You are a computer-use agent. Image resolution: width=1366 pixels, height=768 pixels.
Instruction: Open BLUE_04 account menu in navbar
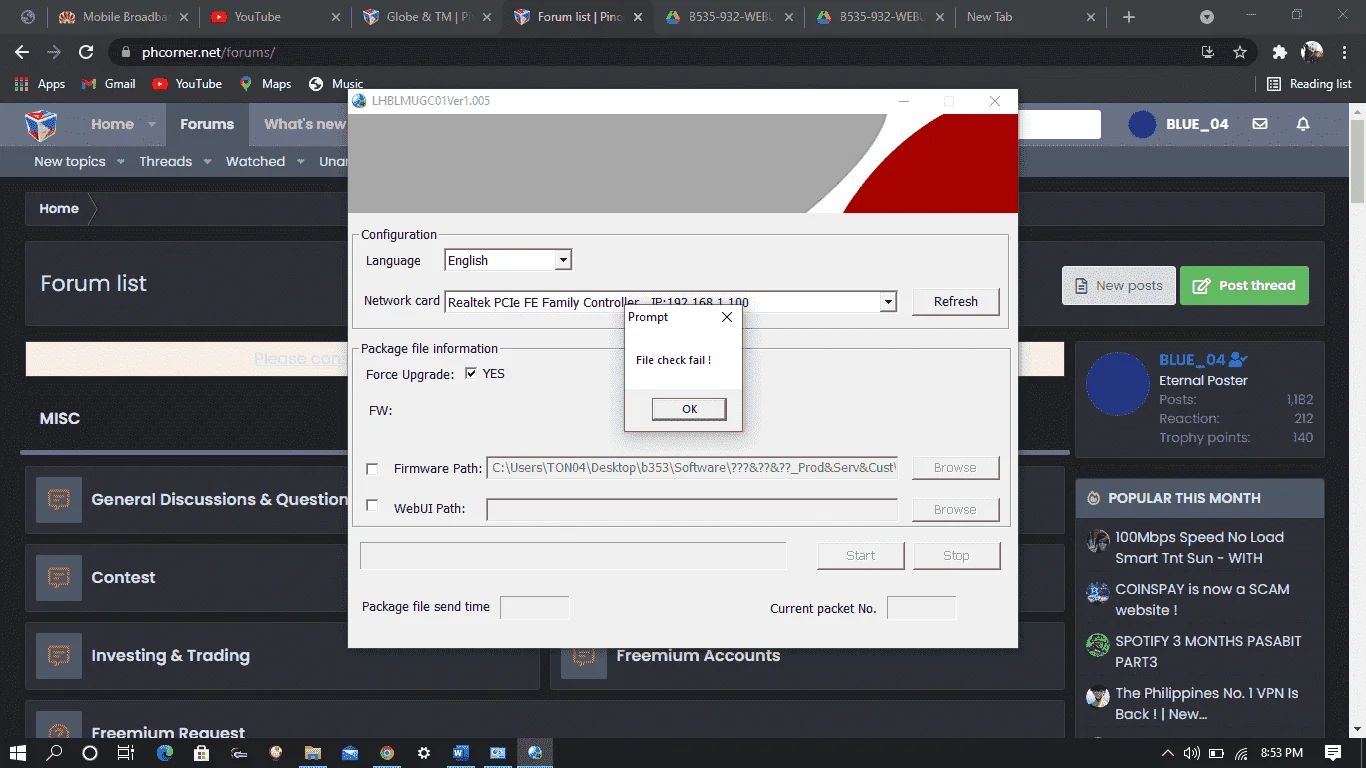(1180, 124)
